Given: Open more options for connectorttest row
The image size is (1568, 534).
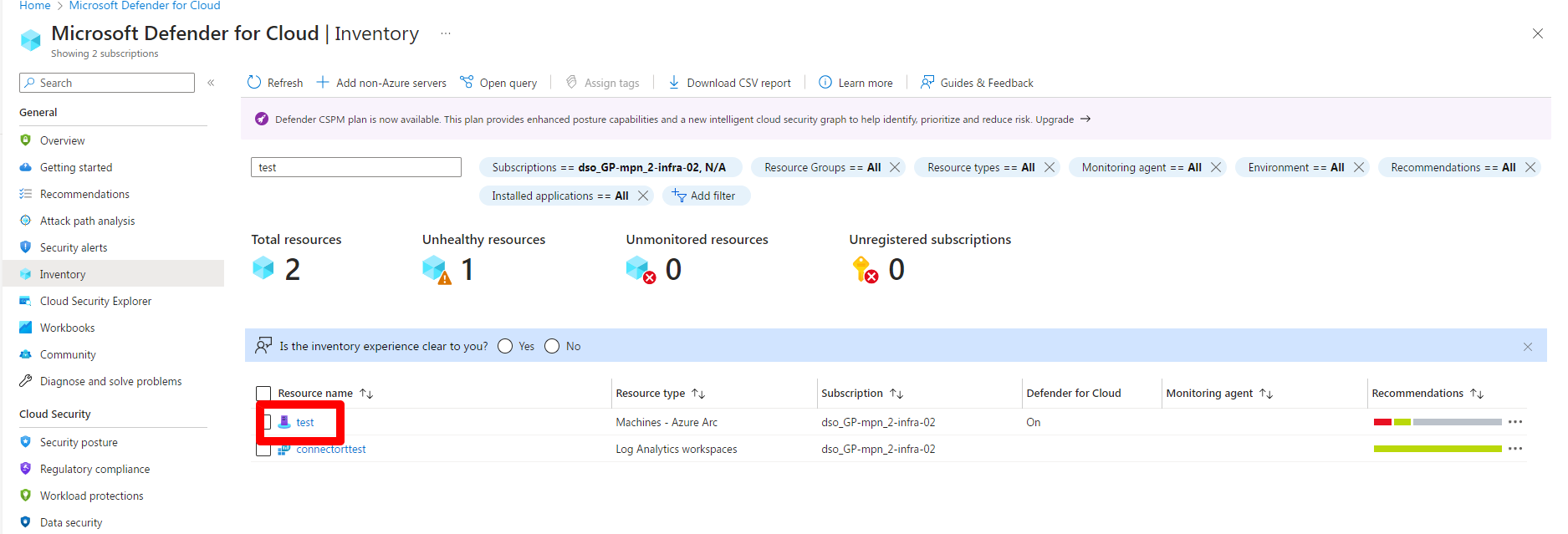Looking at the screenshot, I should pyautogui.click(x=1515, y=449).
